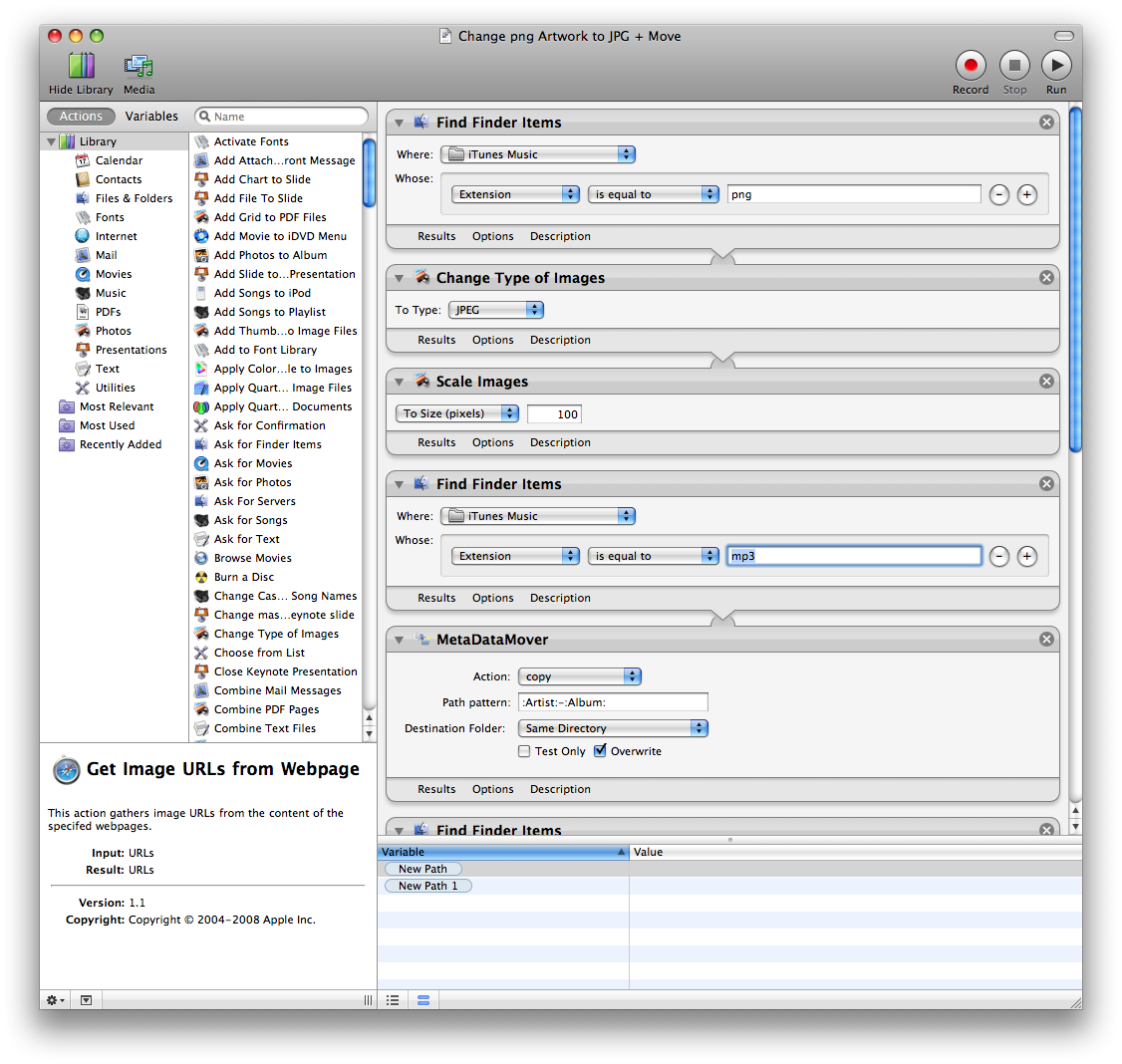This screenshot has width=1122, height=1064.
Task: Switch to the log list view button
Action: click(x=393, y=1000)
